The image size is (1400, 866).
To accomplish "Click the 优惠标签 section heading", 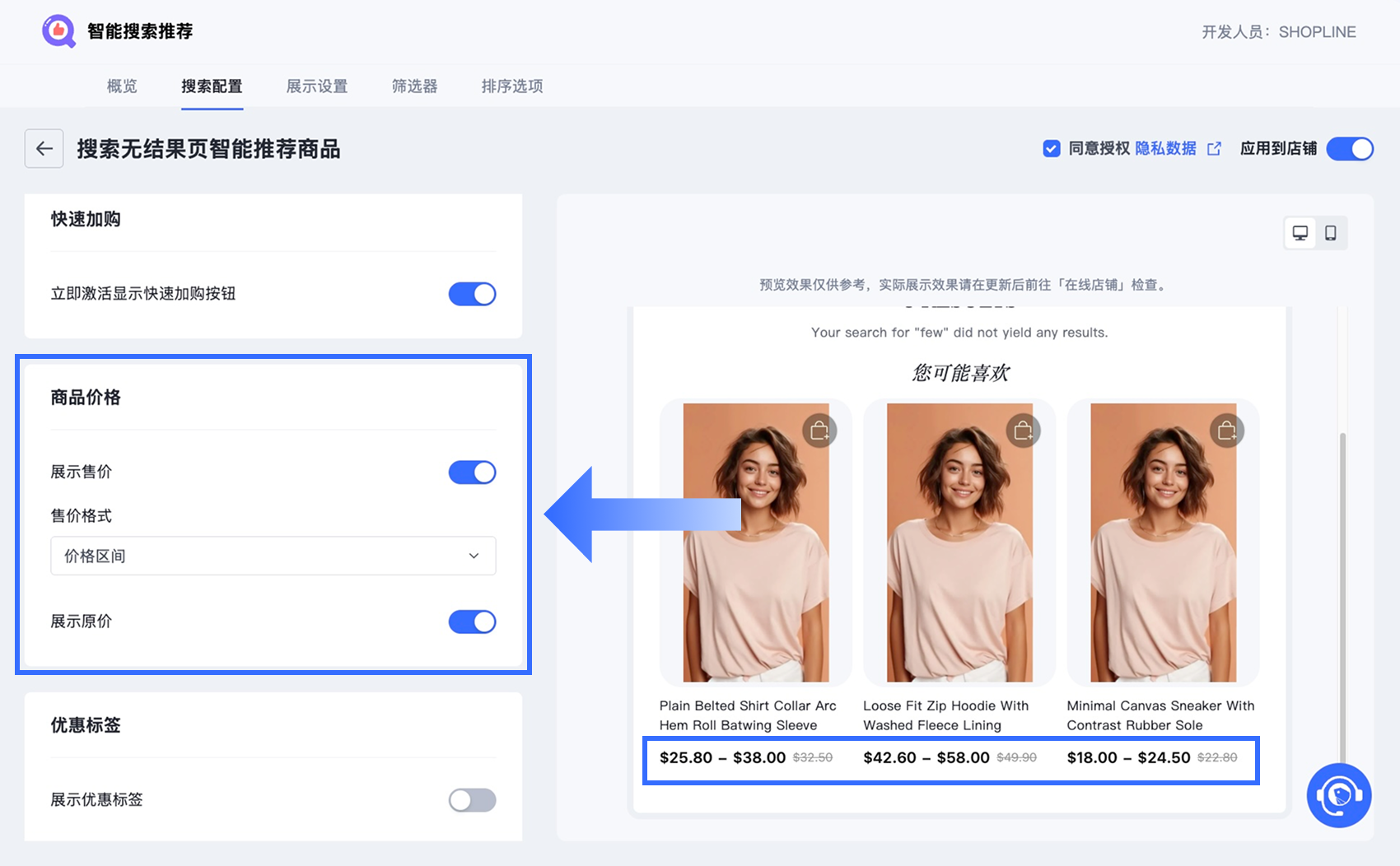I will tap(86, 725).
